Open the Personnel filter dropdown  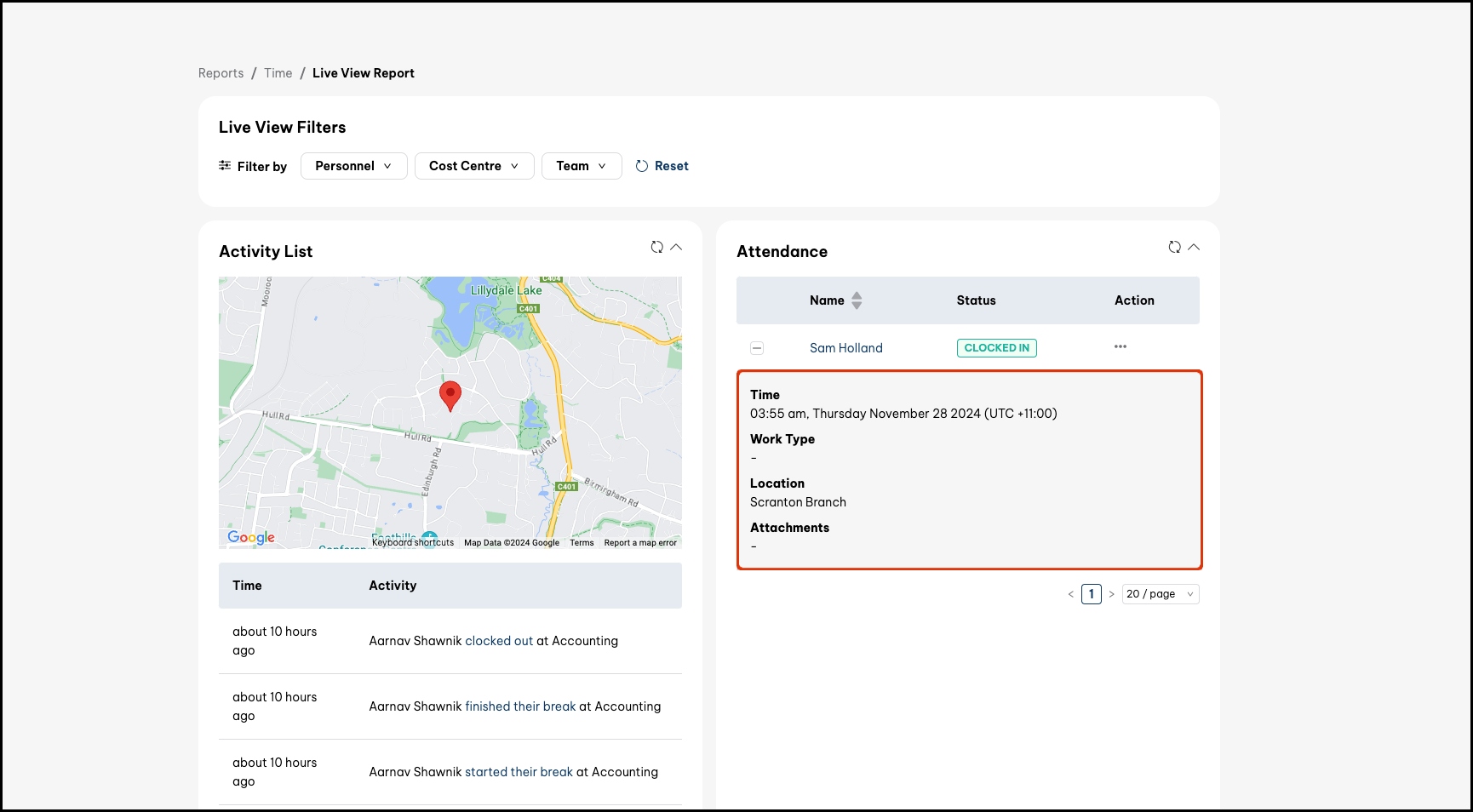353,166
